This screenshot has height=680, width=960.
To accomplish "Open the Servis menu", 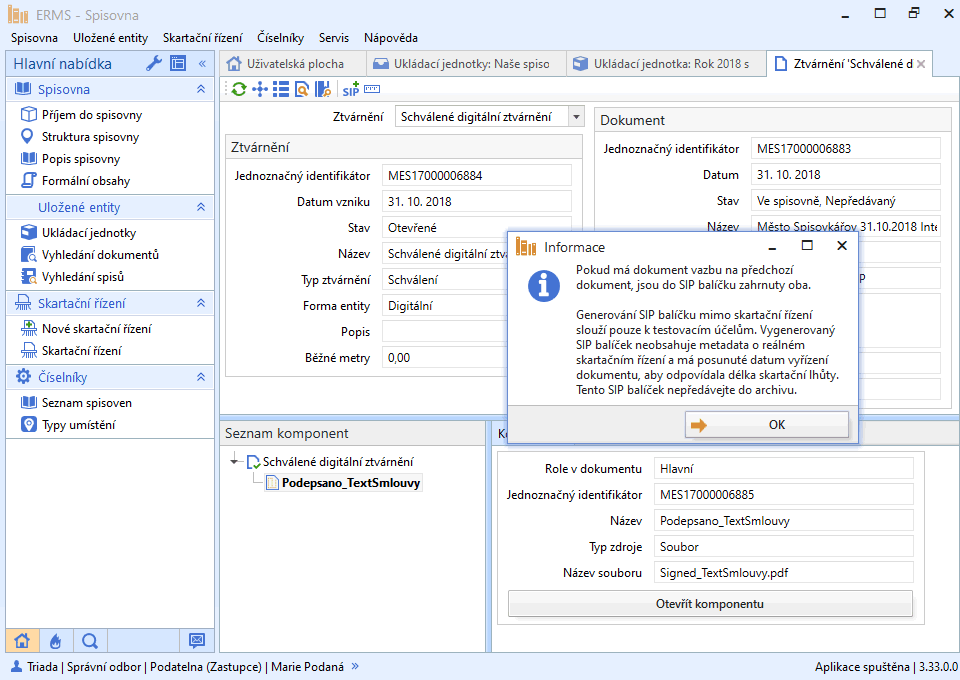I will coord(334,38).
